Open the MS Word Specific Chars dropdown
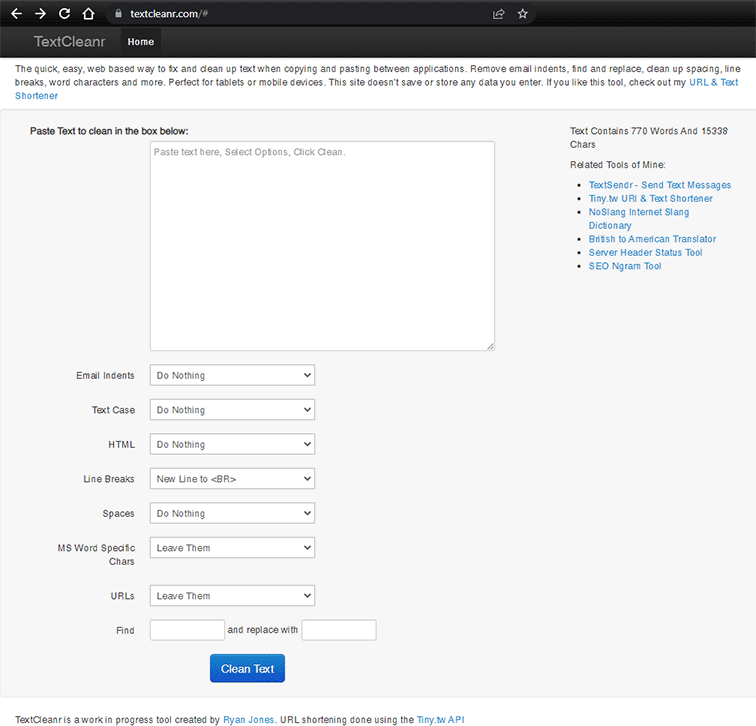The width and height of the screenshot is (756, 726). pos(232,548)
